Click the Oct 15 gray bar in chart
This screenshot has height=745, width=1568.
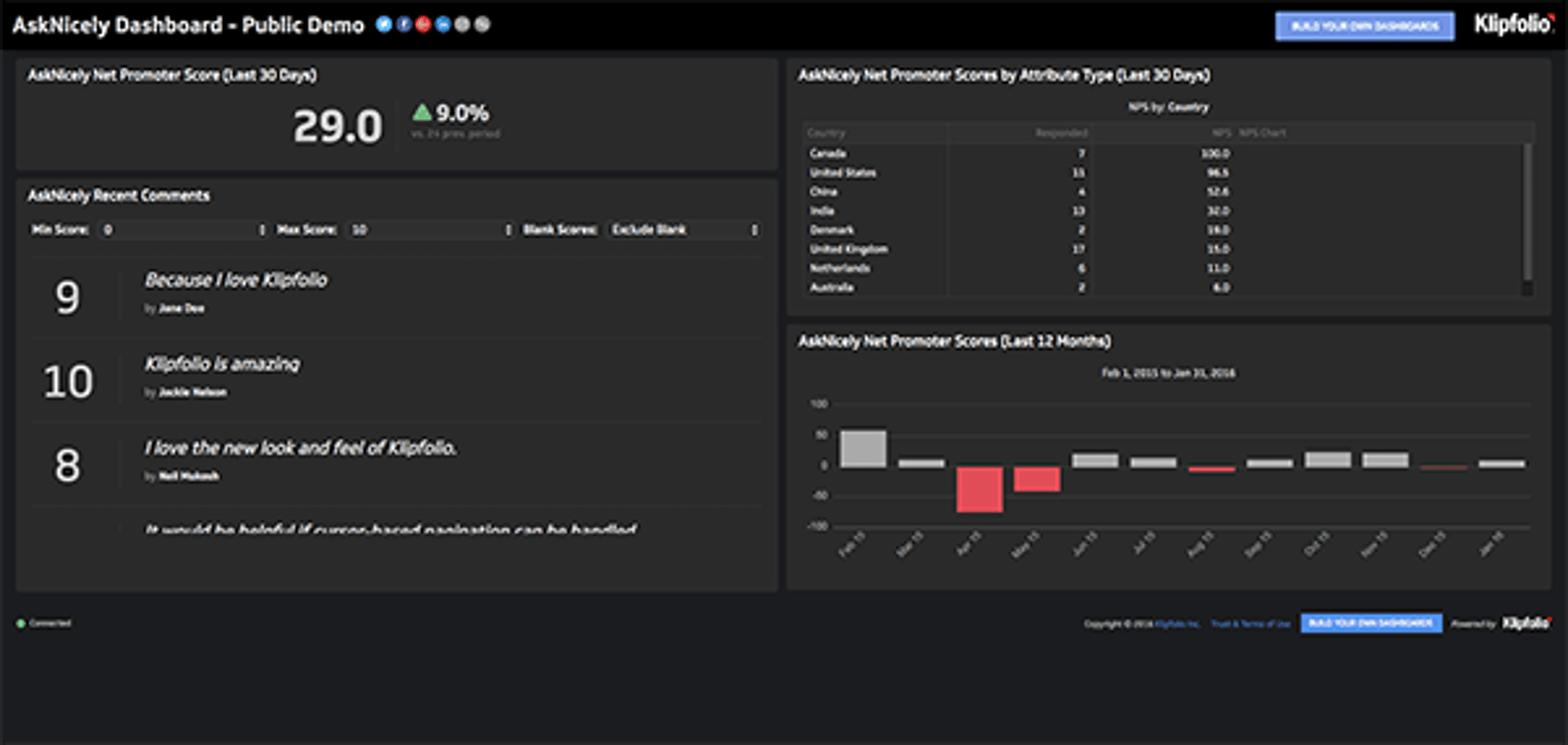click(1327, 460)
